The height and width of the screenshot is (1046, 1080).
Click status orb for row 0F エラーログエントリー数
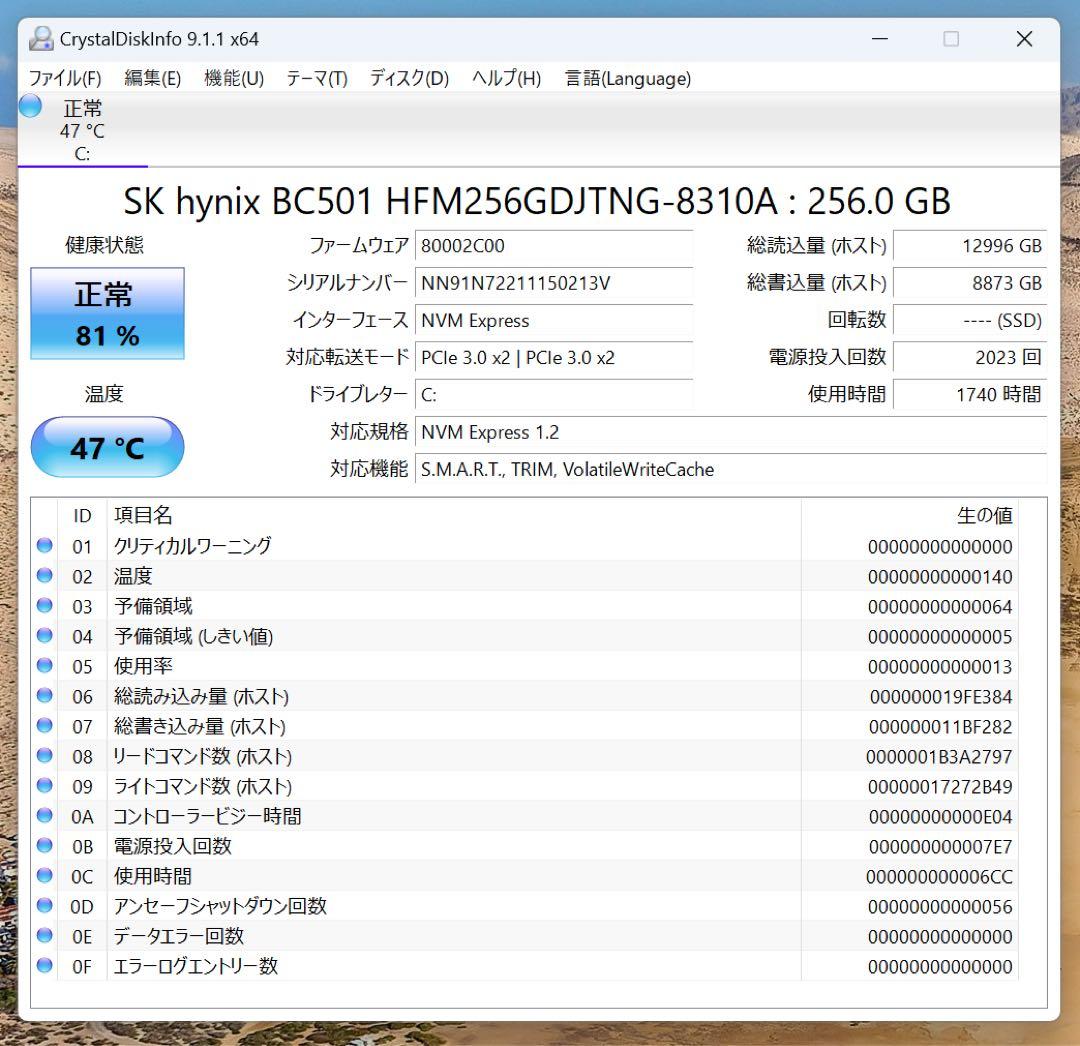pyautogui.click(x=45, y=965)
